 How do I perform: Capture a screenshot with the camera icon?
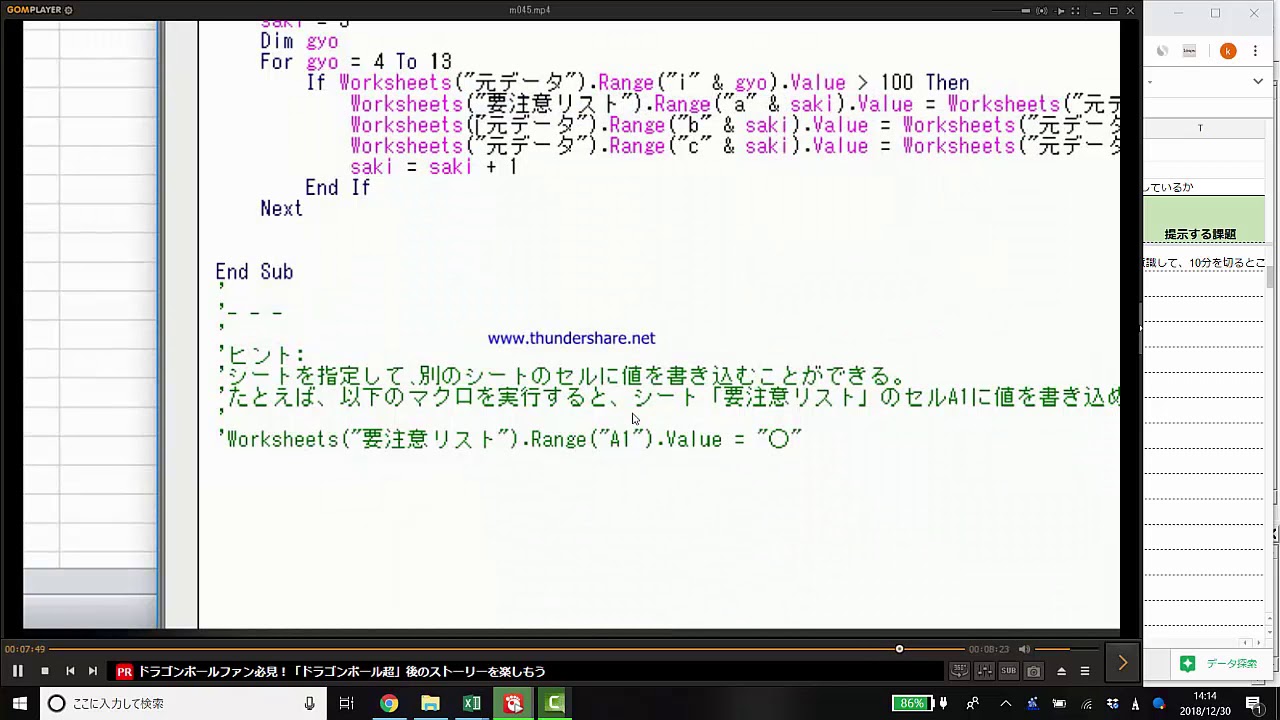[1034, 671]
